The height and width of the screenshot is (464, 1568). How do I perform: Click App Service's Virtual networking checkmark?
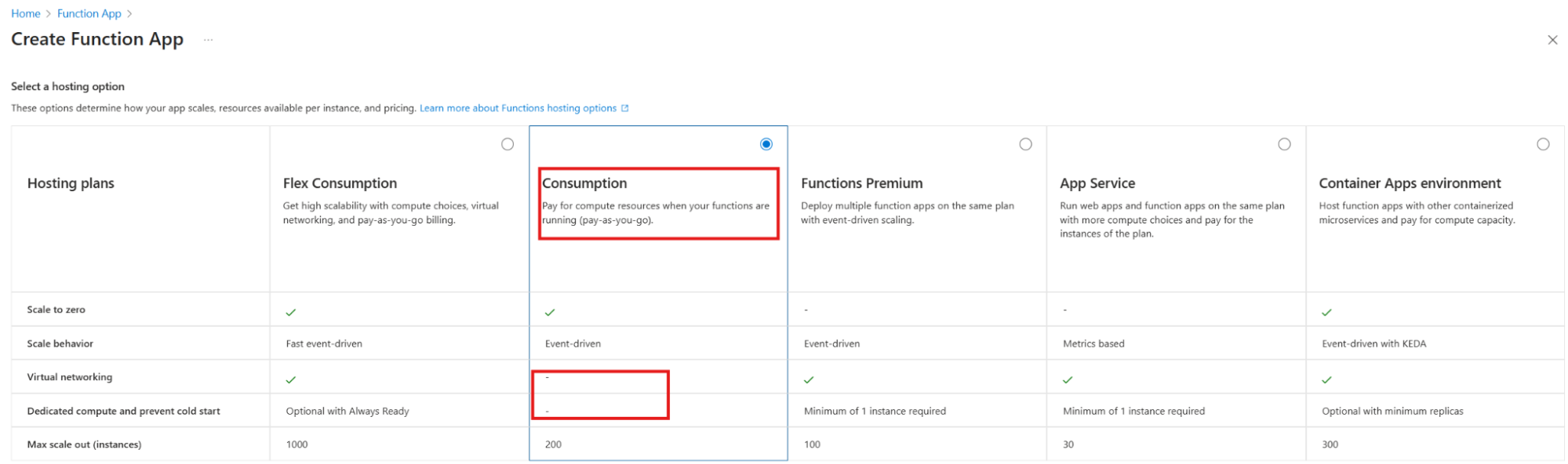[x=1068, y=379]
